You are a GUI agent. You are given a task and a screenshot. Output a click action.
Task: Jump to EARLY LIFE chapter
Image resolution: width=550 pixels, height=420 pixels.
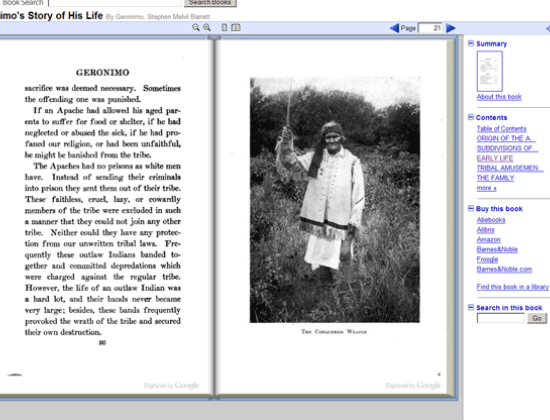(495, 158)
